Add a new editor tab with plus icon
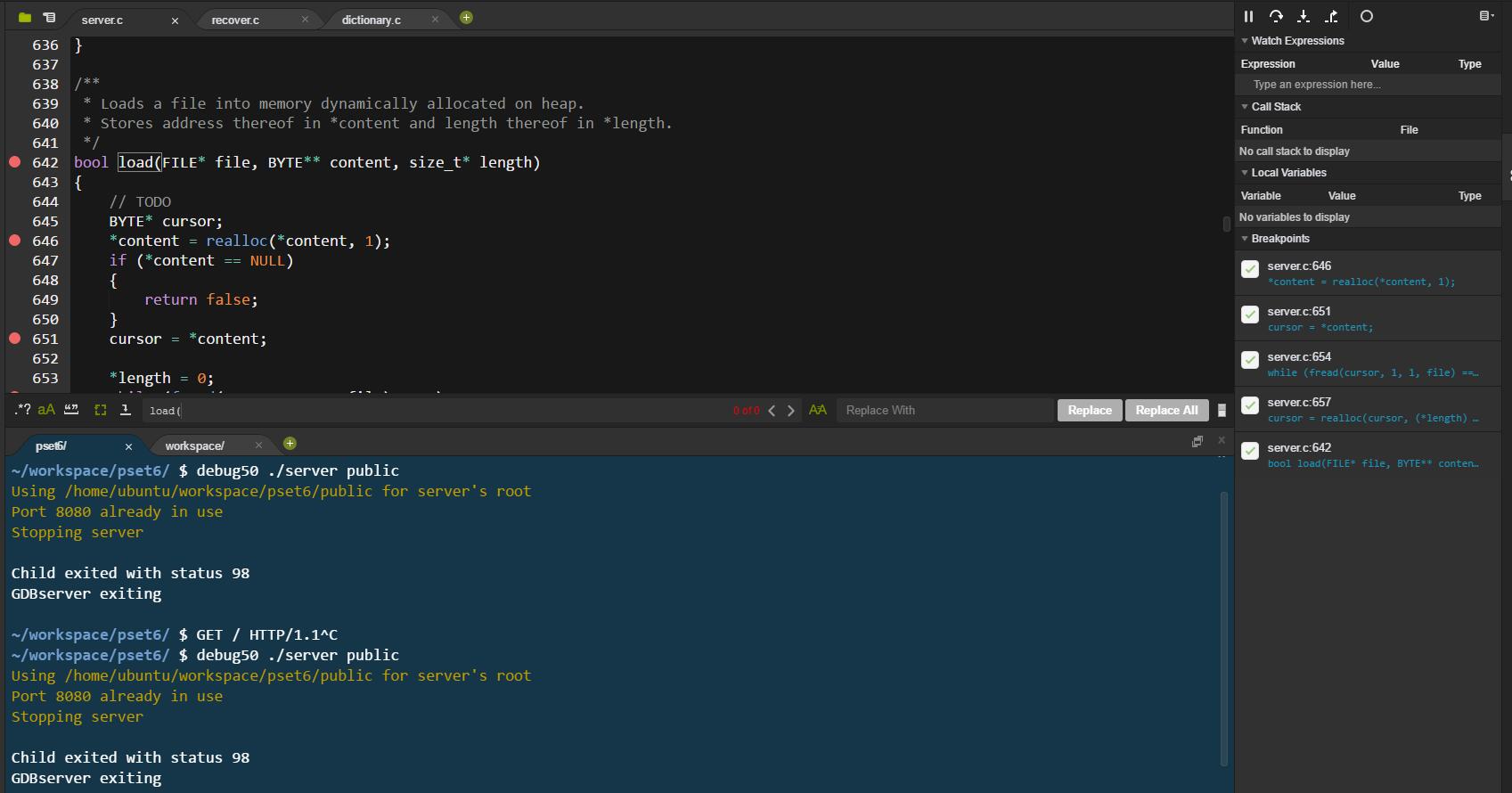Viewport: 1512px width, 793px height. (x=466, y=18)
